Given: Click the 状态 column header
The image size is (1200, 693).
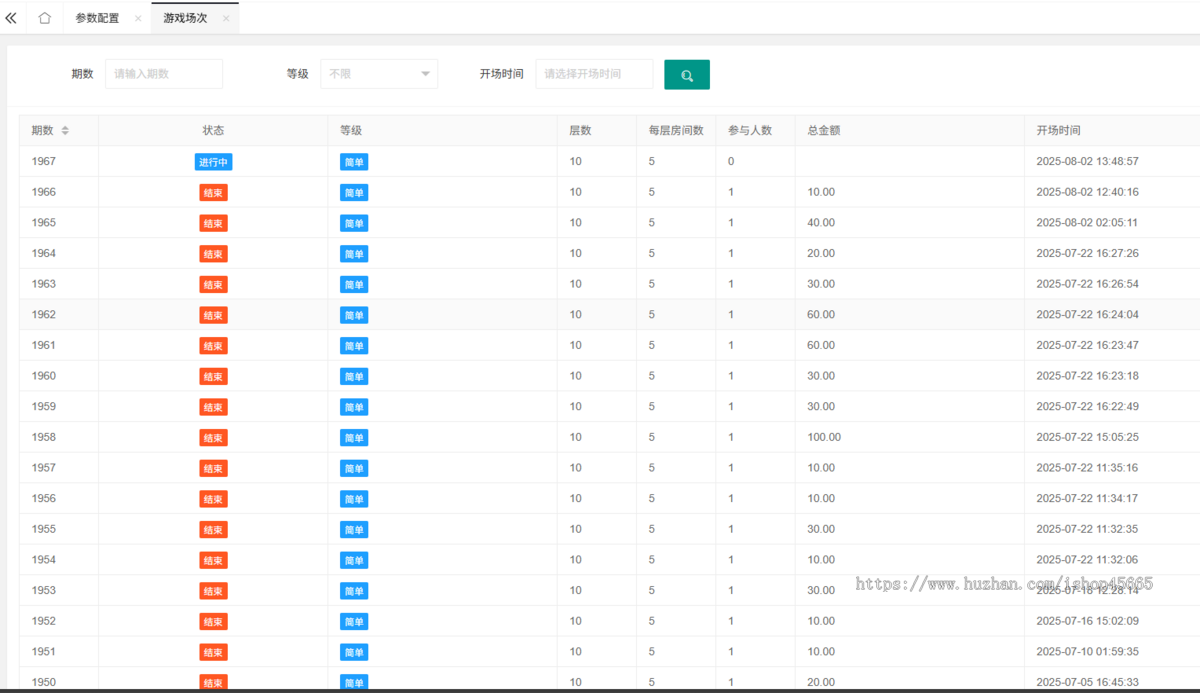Looking at the screenshot, I should pos(213,131).
